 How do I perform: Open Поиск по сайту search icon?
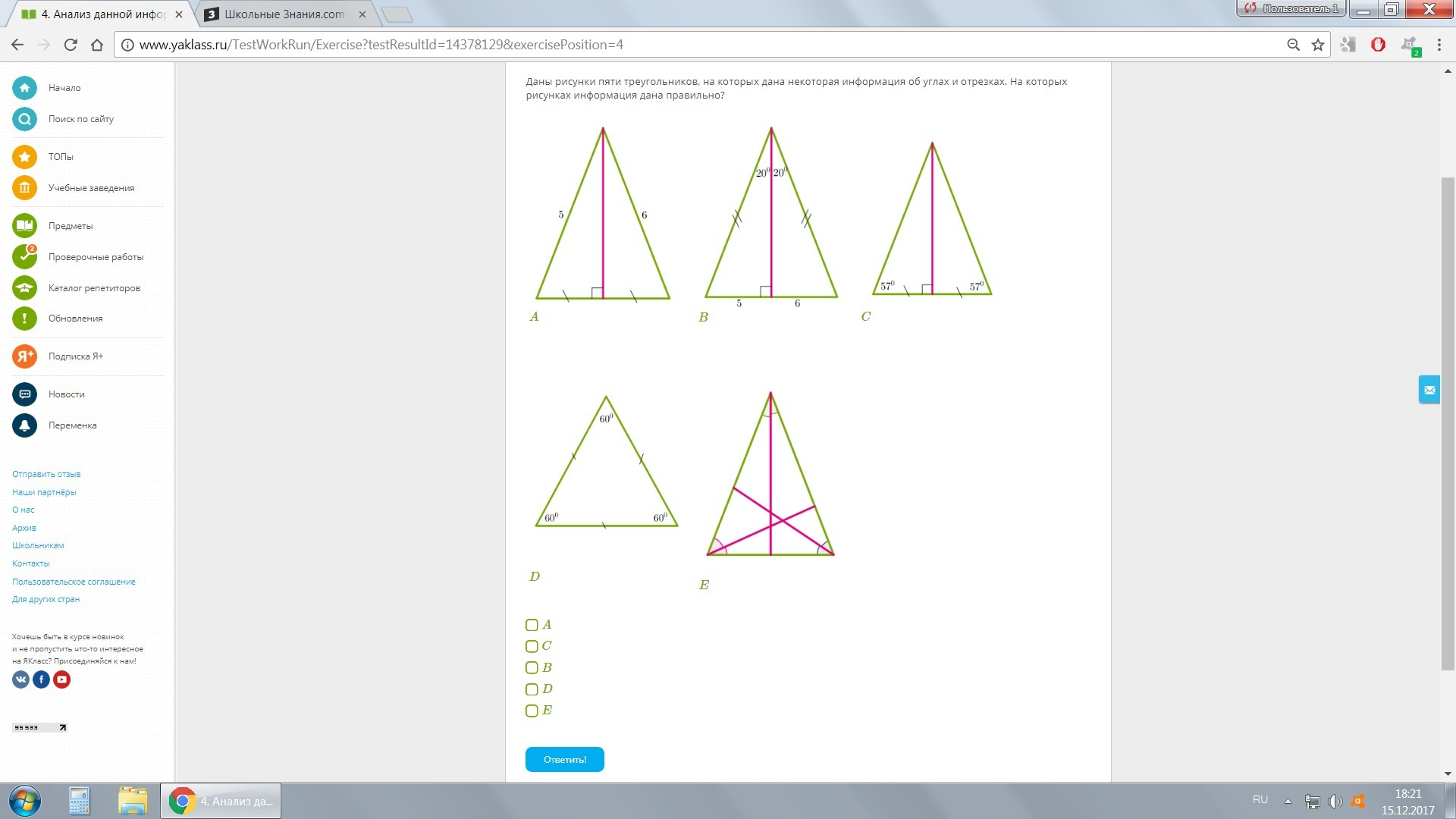[24, 119]
